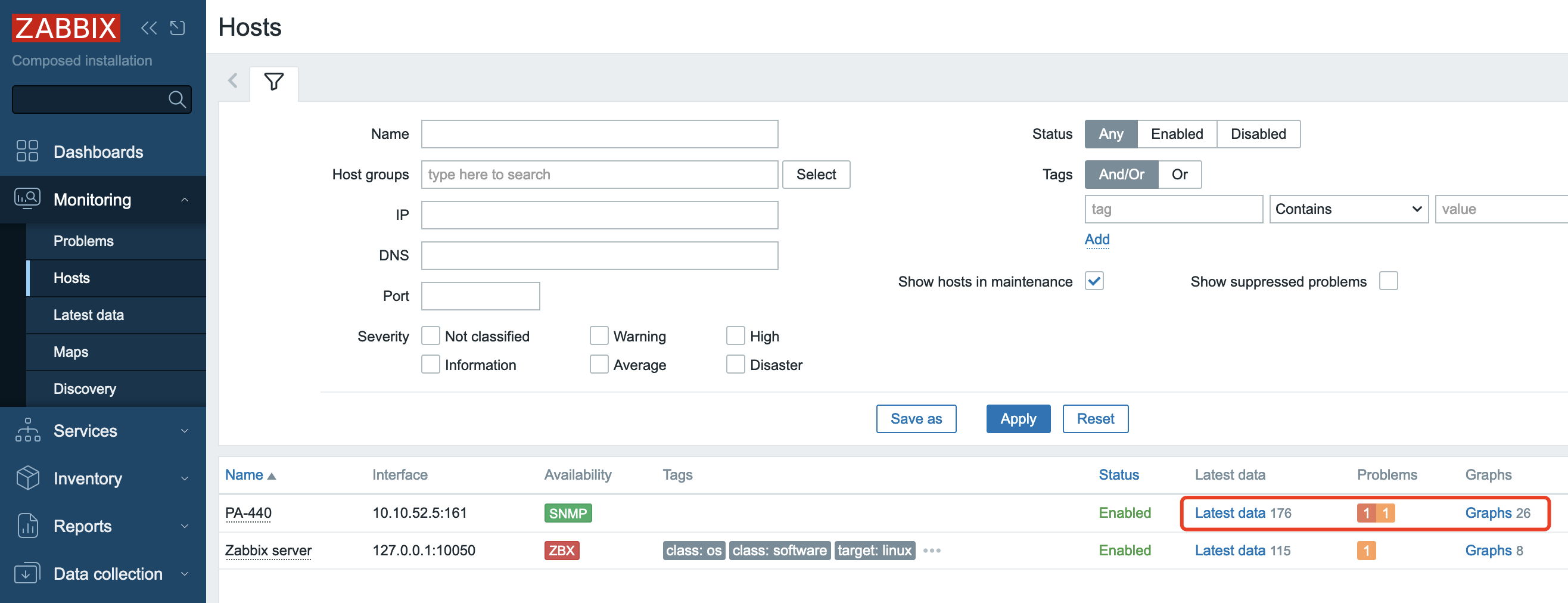Expand the Services menu section
The image size is (1568, 603).
[185, 431]
